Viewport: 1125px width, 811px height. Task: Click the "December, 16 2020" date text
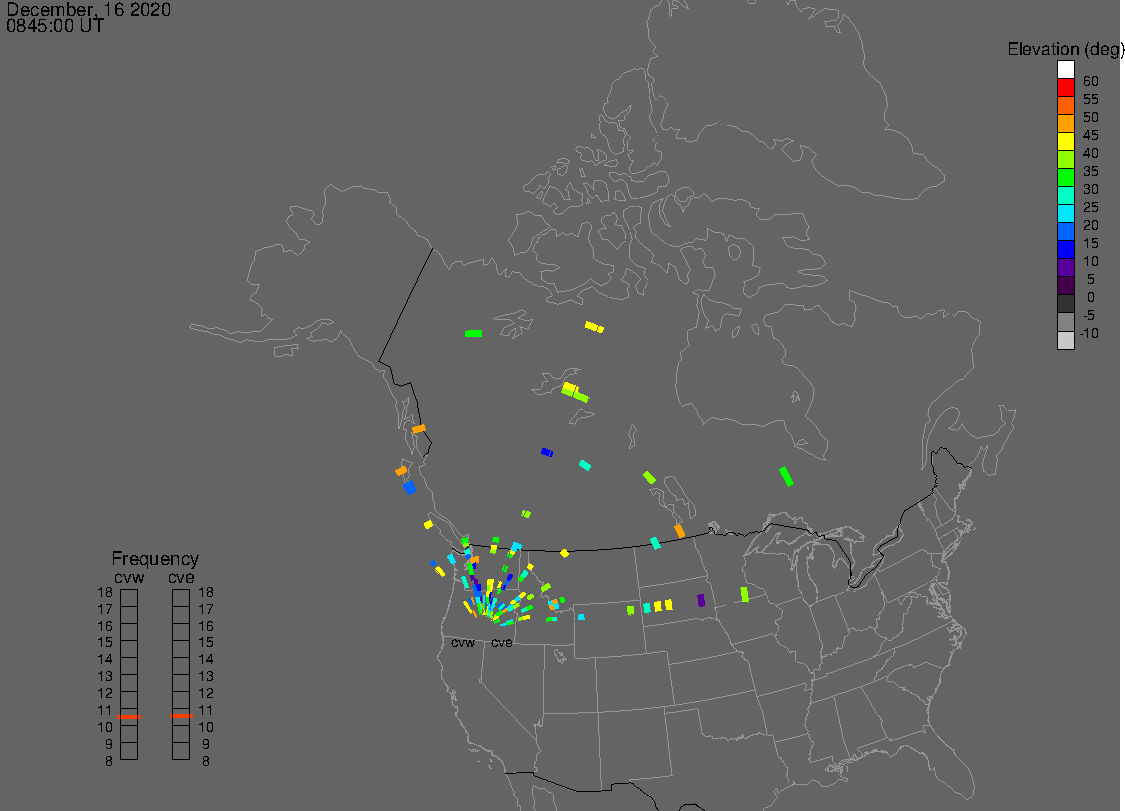[88, 9]
